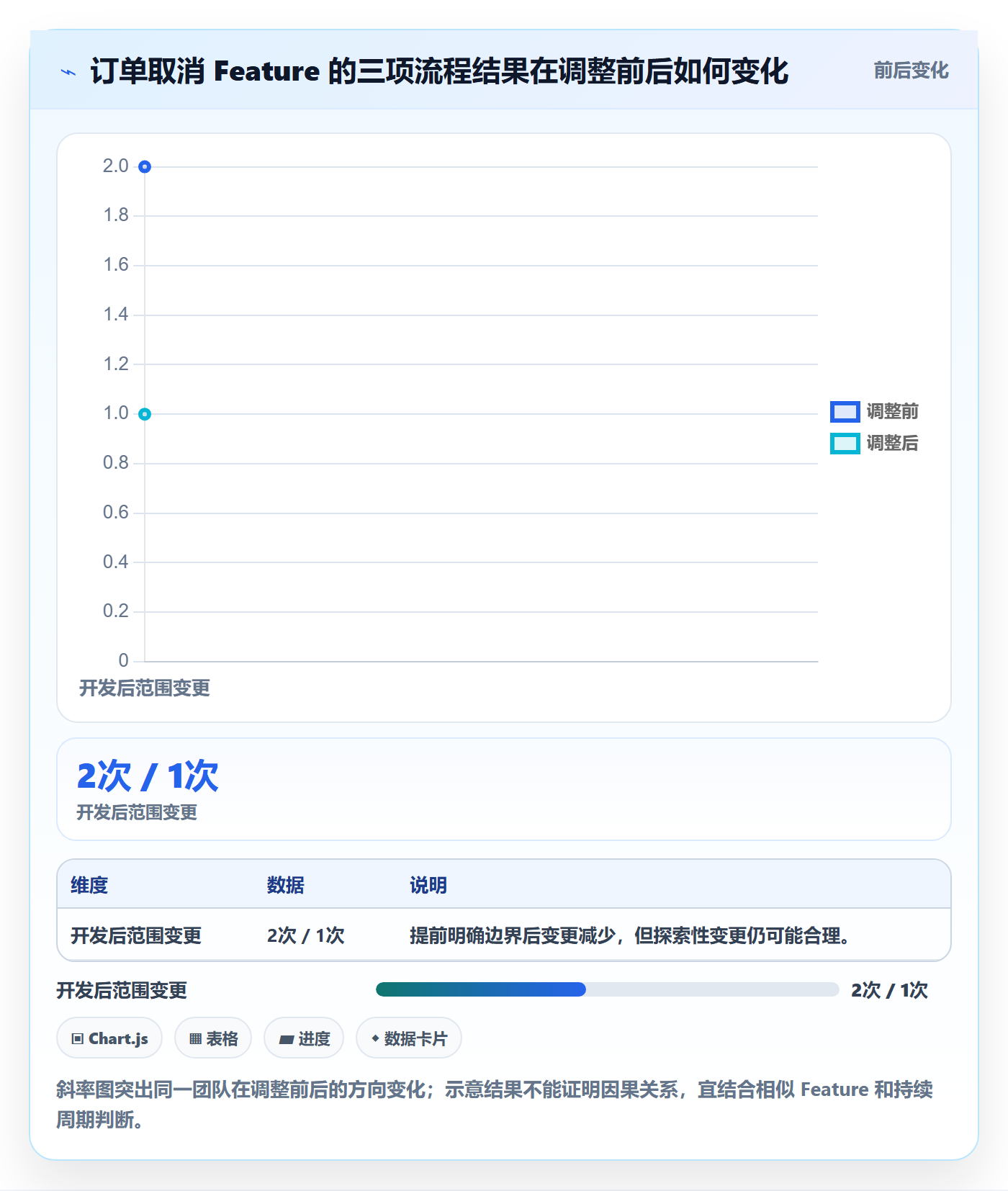Click the 2.0 y-axis tick label
Viewport: 1008px width, 1191px height.
[115, 166]
